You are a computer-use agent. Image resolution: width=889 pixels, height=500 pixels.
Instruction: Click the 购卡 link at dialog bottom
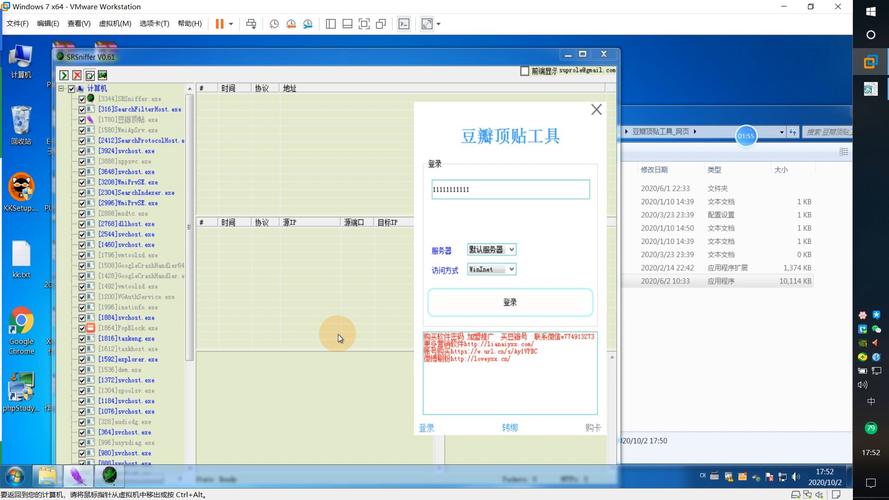click(593, 428)
